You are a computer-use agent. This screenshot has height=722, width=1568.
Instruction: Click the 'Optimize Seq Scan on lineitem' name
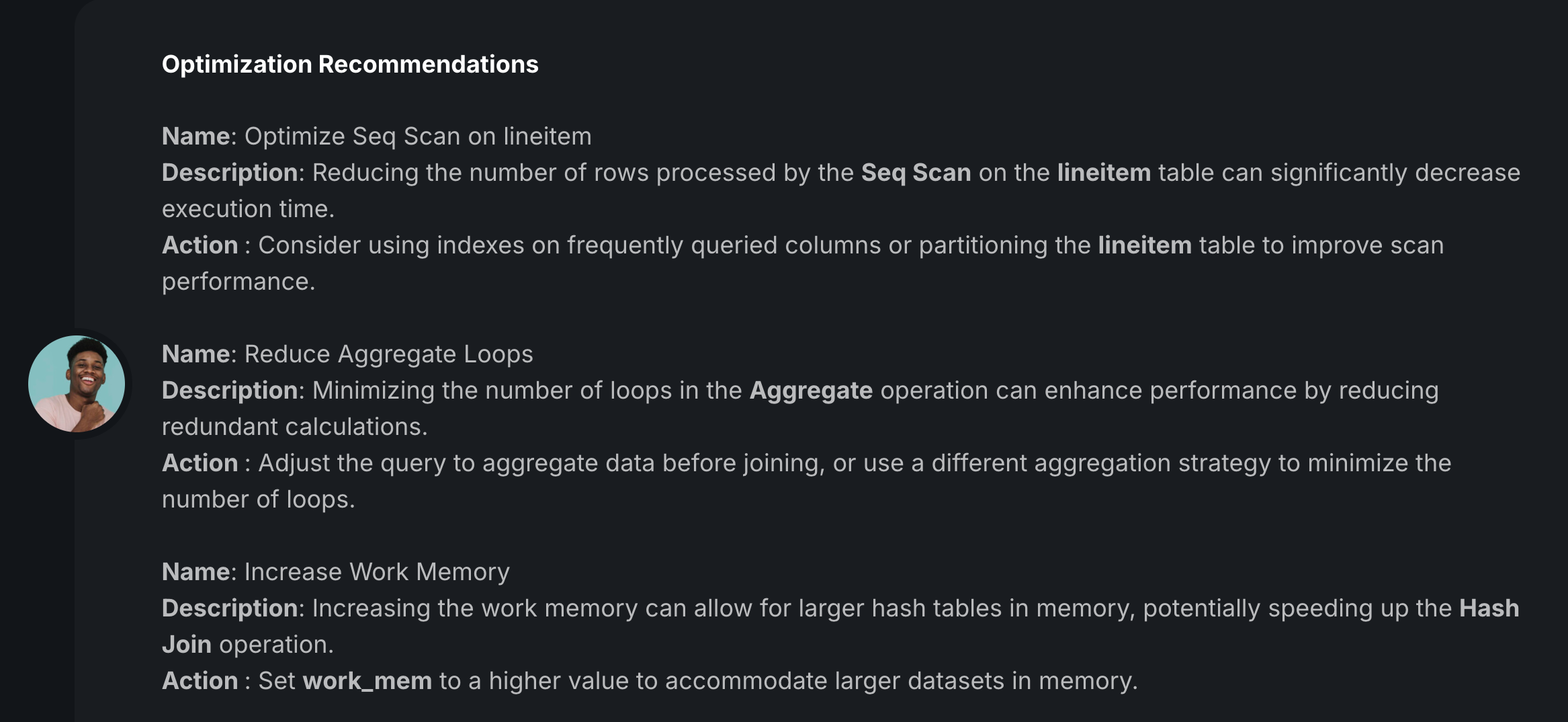(418, 136)
